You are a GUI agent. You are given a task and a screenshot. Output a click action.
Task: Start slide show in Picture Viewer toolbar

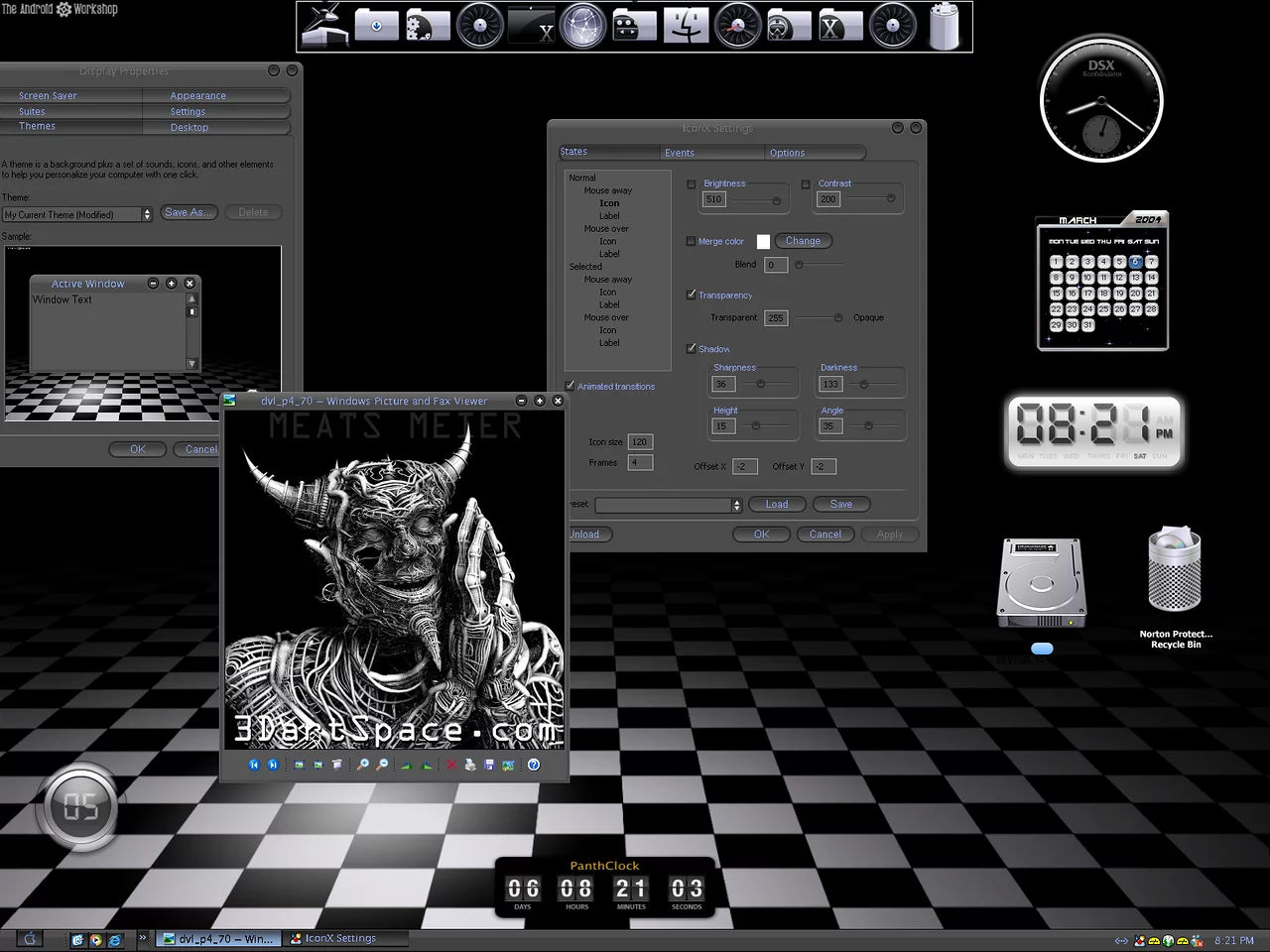click(x=337, y=765)
